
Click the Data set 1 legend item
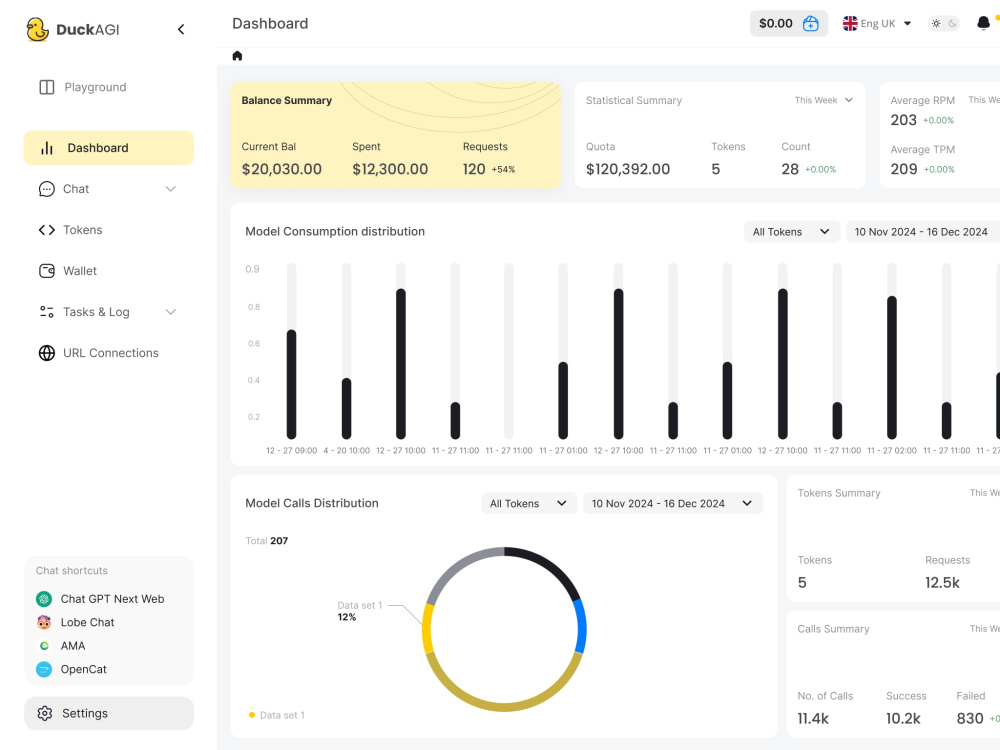point(277,715)
